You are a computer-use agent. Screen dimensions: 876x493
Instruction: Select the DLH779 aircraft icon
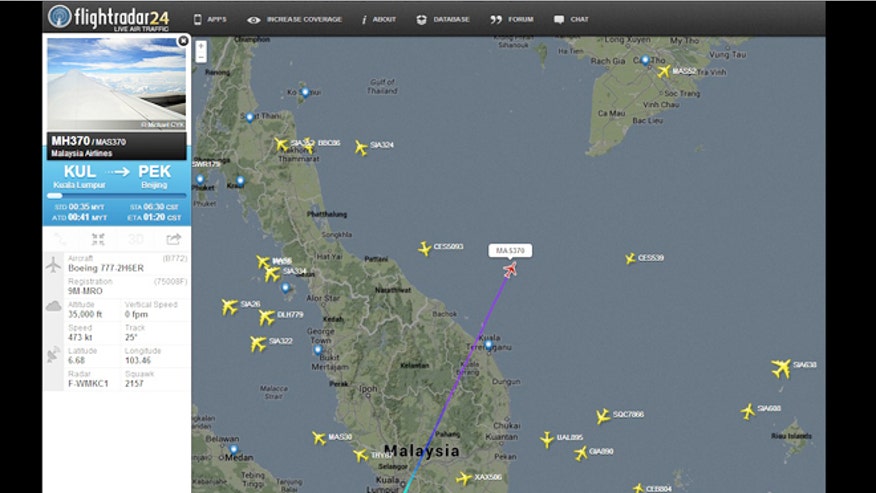(266, 317)
